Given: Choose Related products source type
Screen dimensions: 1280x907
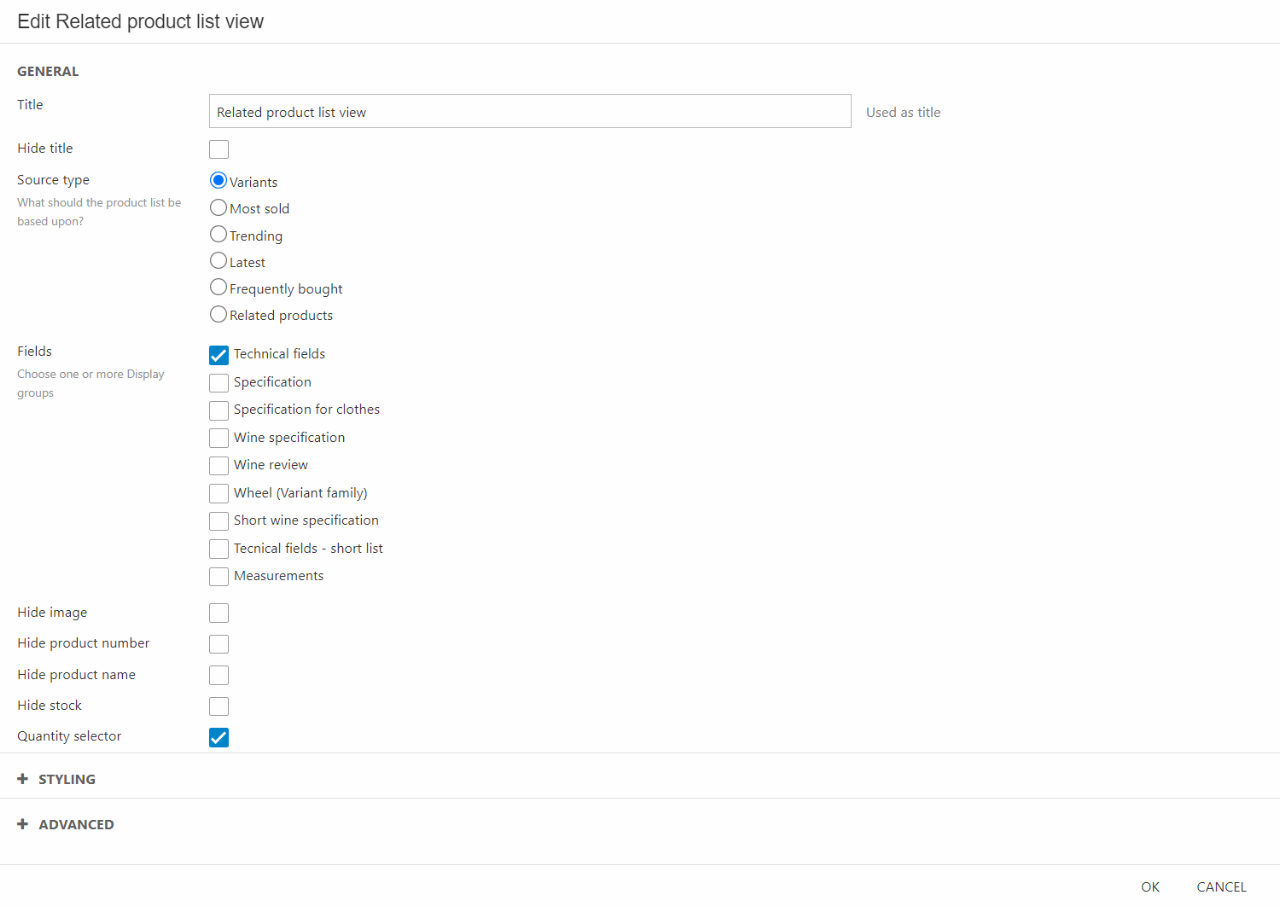Looking at the screenshot, I should point(218,314).
